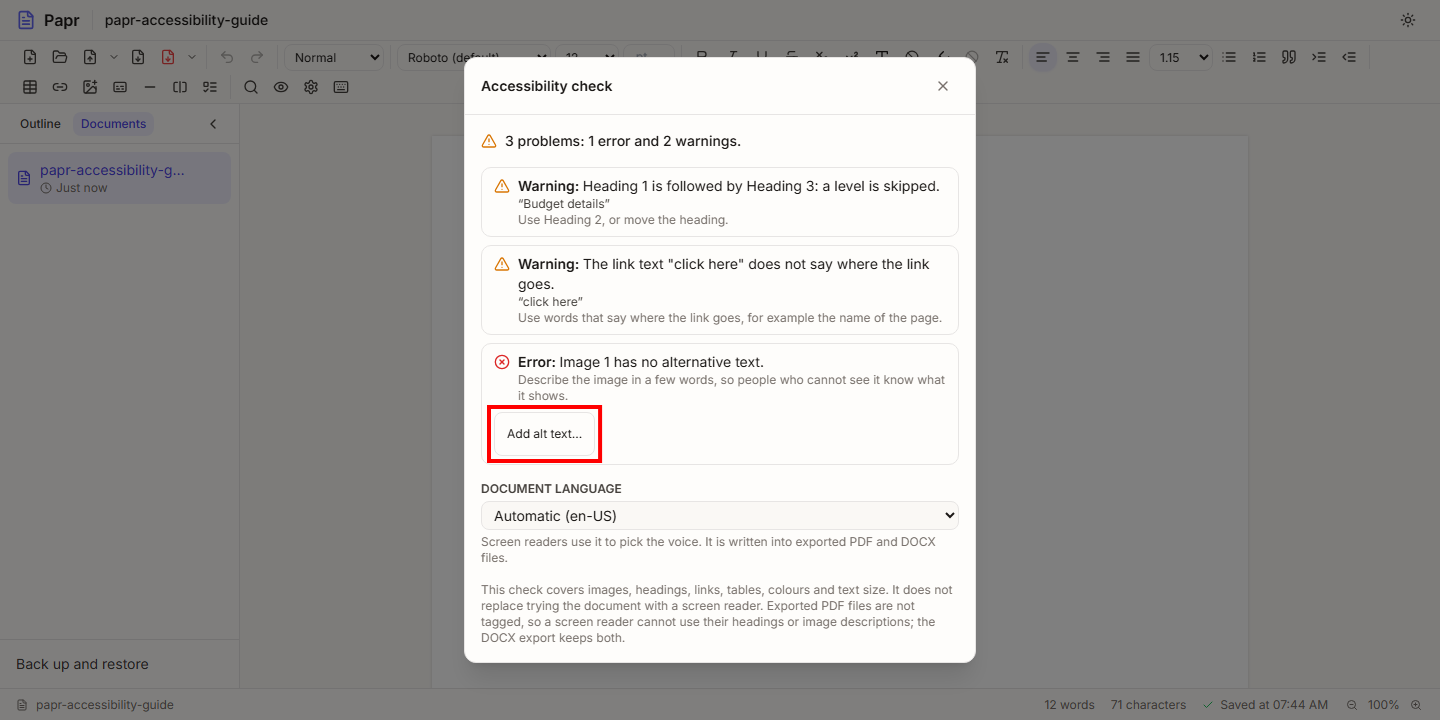Click the decrease indent icon
Viewport: 1440px width, 720px height.
pyautogui.click(x=1349, y=57)
